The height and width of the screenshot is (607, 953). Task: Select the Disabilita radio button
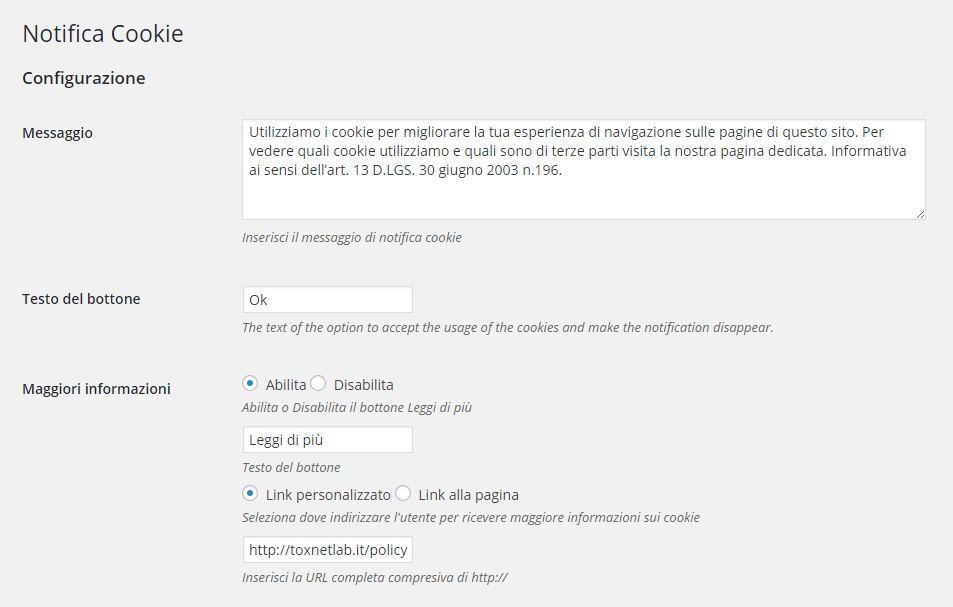click(x=318, y=383)
